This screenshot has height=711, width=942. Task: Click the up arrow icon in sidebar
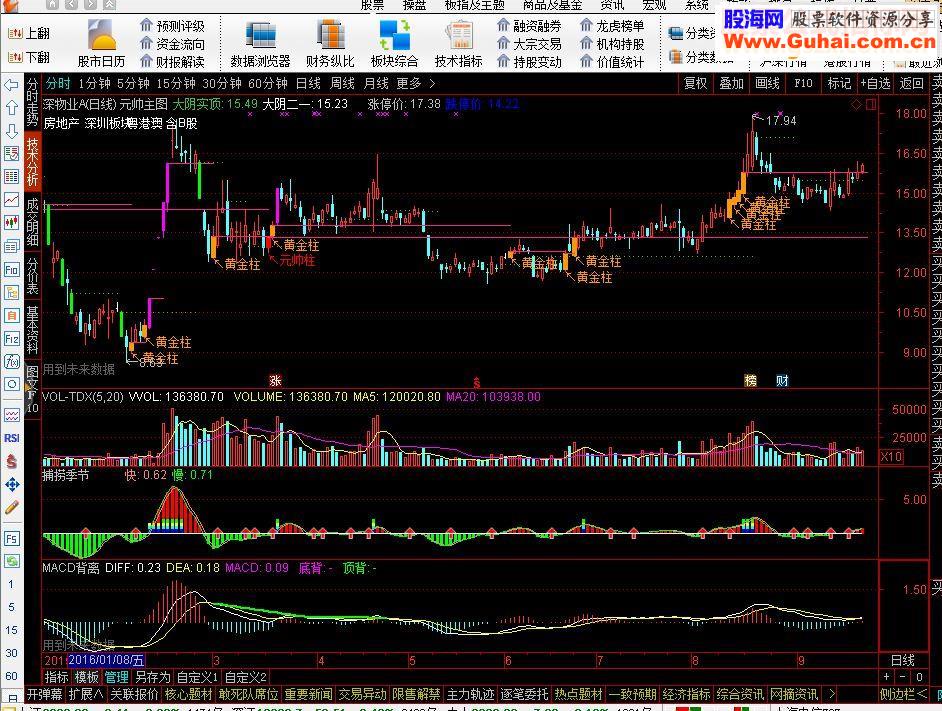(11, 108)
